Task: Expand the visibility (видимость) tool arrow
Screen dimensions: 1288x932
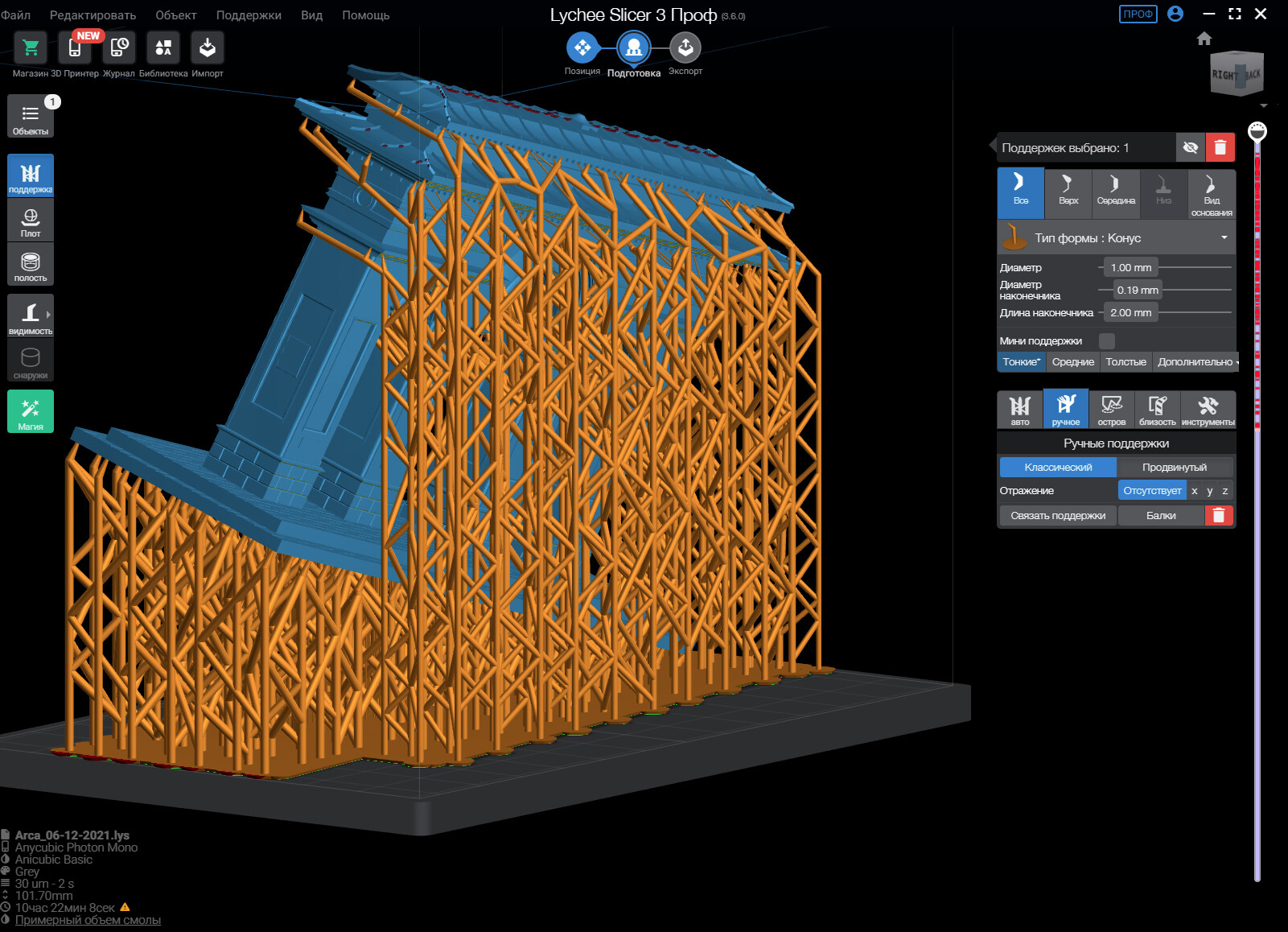Action: 48,315
